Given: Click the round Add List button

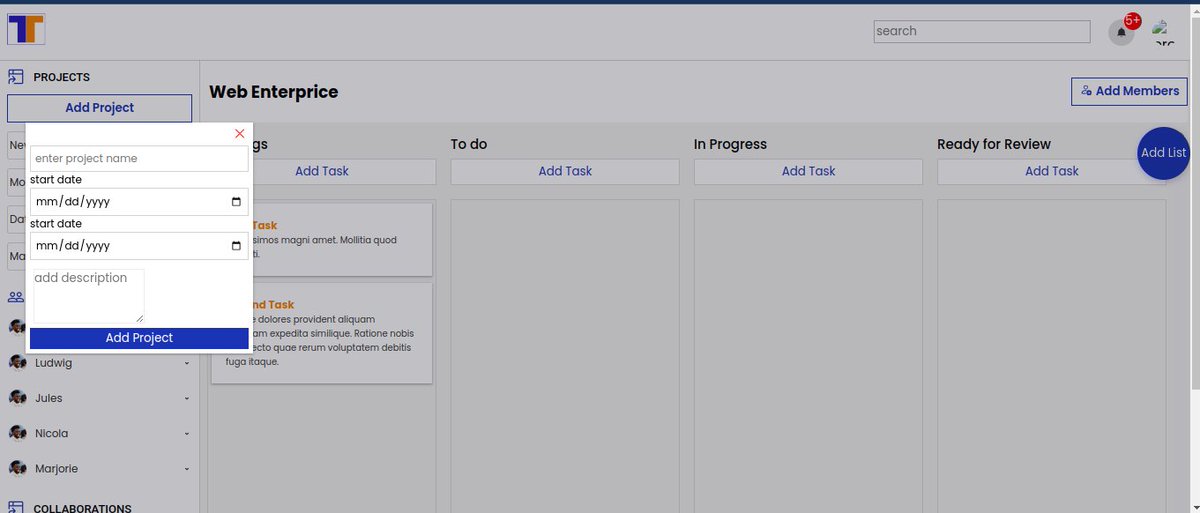Looking at the screenshot, I should click(1163, 153).
